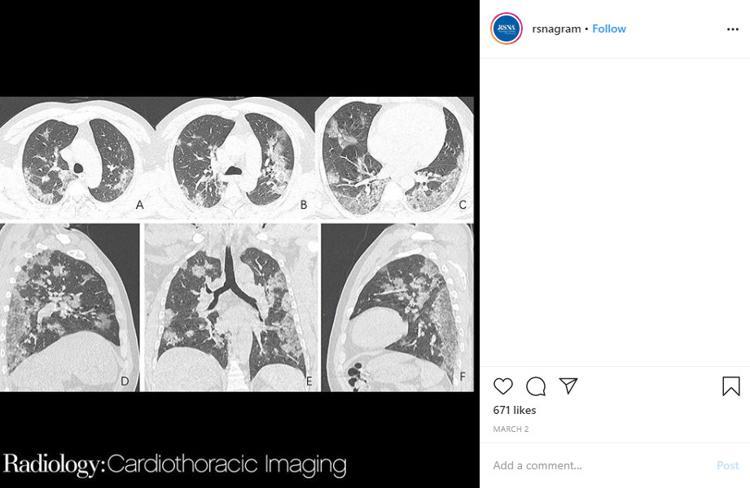The height and width of the screenshot is (488, 750).
Task: Select coronal CT scan panel E
Action: 231,308
